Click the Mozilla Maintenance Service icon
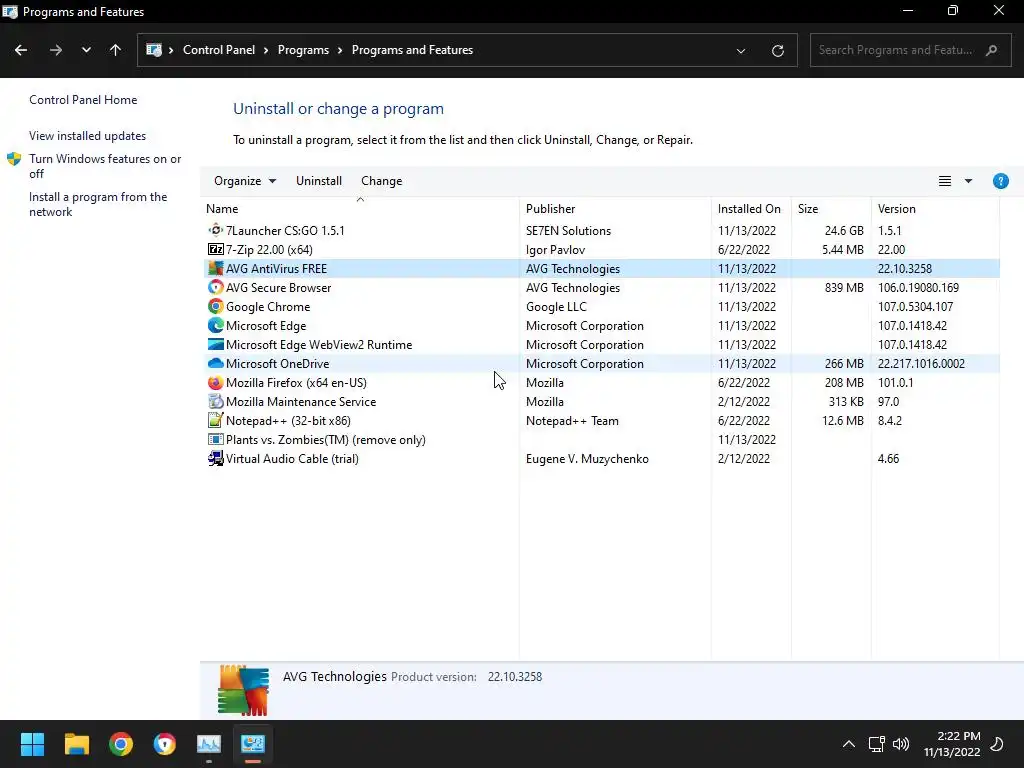The image size is (1024, 768). [216, 402]
